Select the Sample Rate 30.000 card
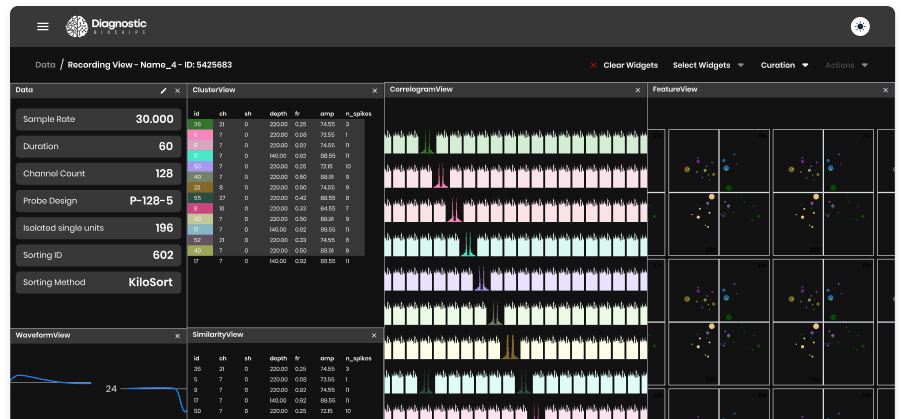The width and height of the screenshot is (906, 419). (x=98, y=119)
